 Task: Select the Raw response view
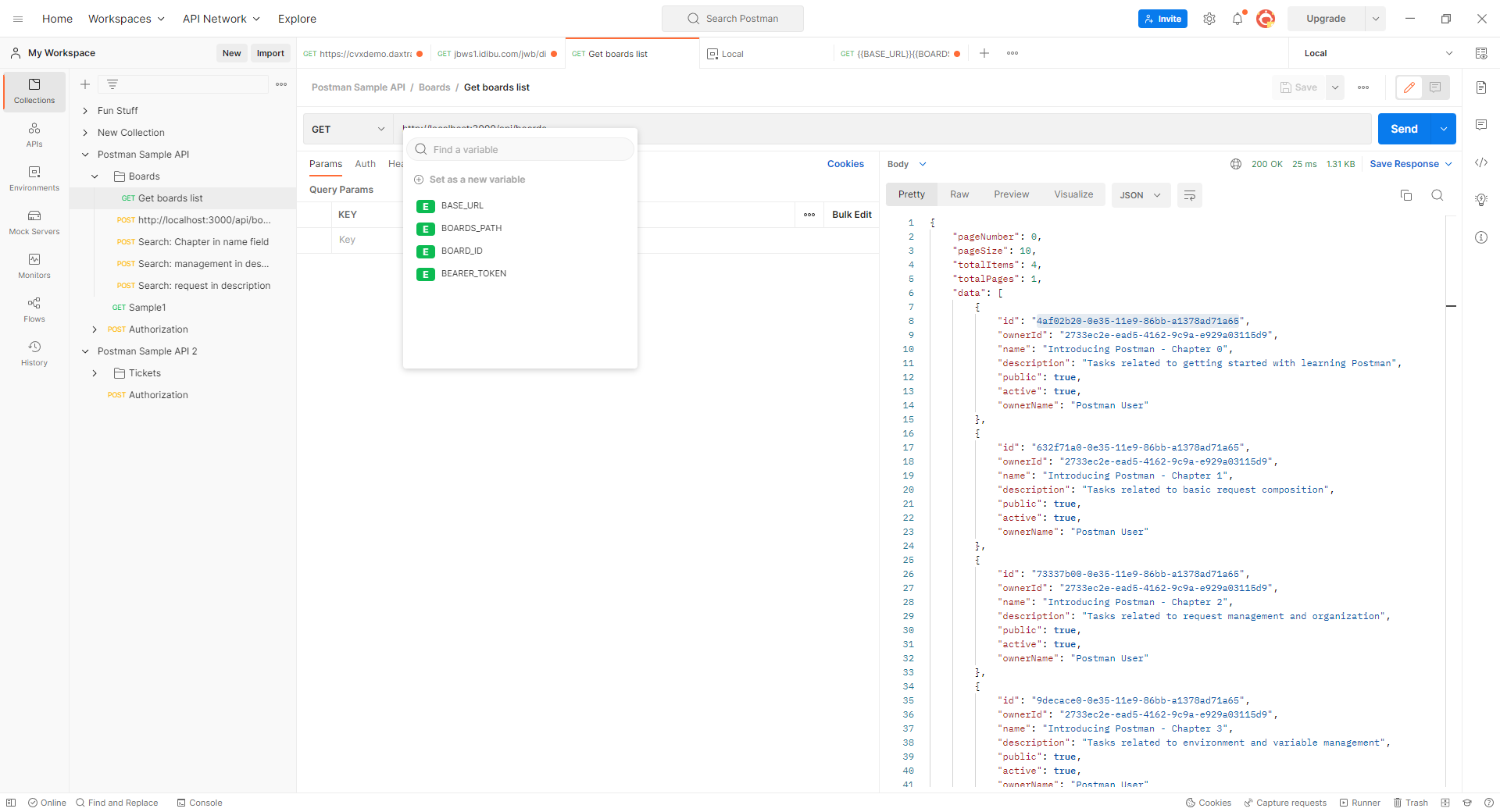pos(959,194)
